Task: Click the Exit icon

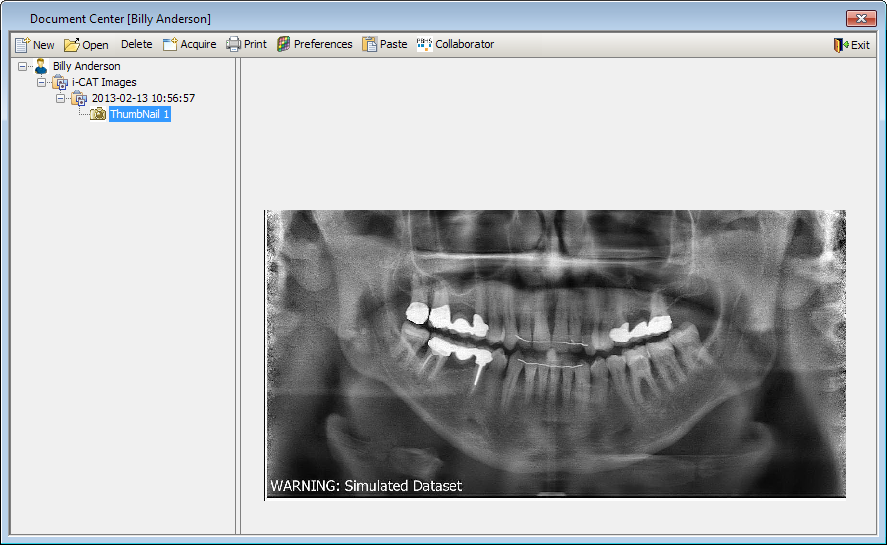Action: (840, 44)
